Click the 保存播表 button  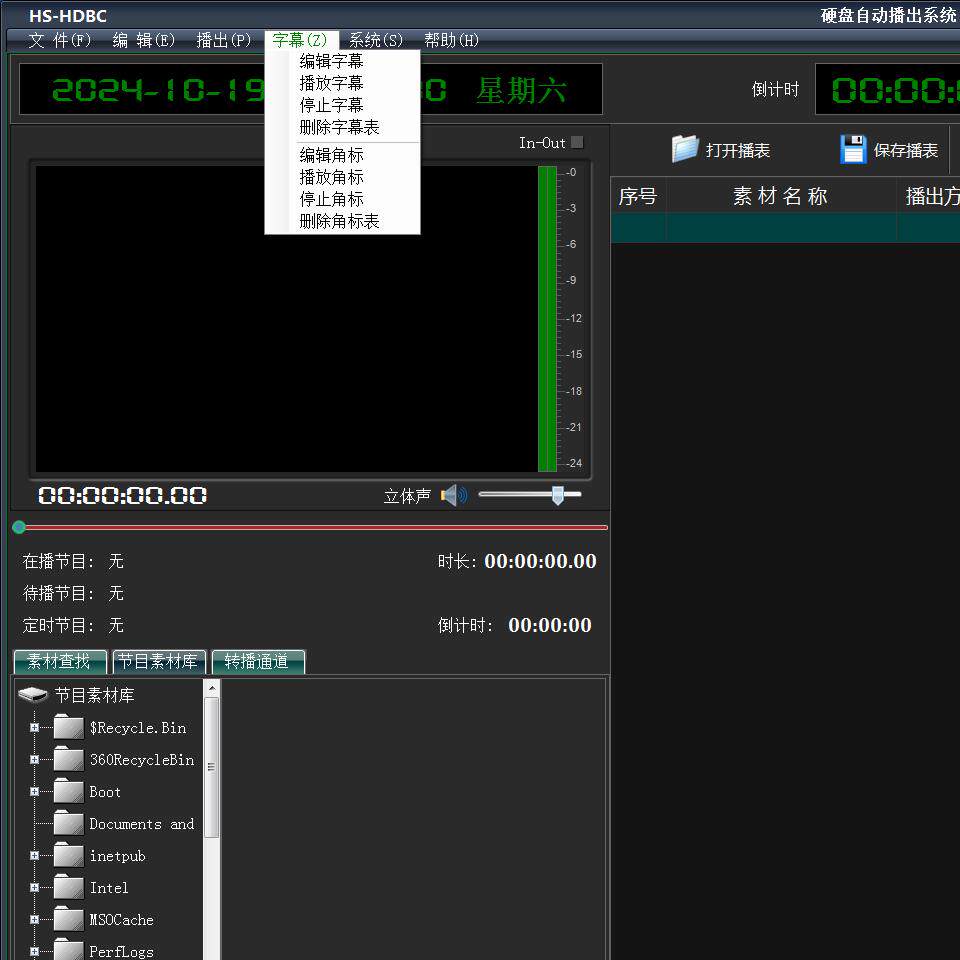coord(894,149)
